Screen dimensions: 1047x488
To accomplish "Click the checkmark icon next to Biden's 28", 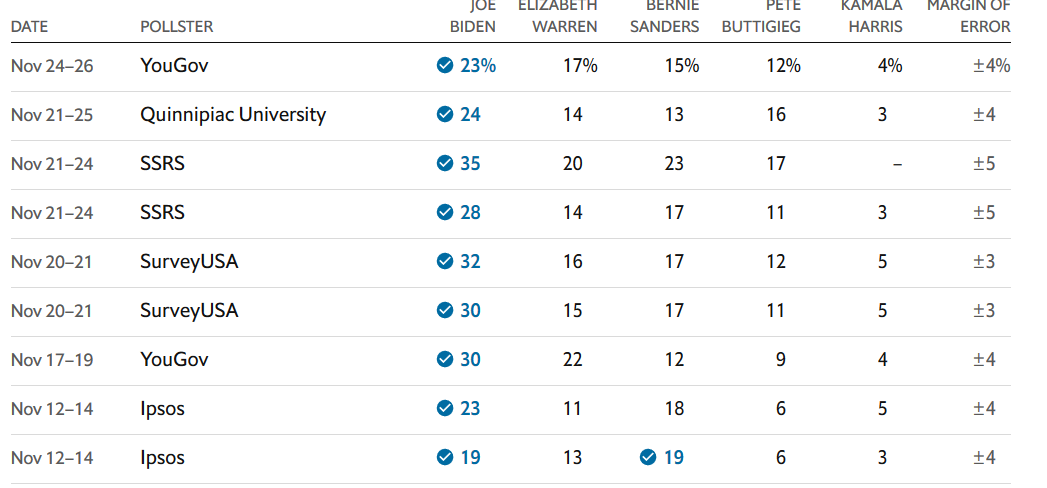I will pyautogui.click(x=445, y=212).
